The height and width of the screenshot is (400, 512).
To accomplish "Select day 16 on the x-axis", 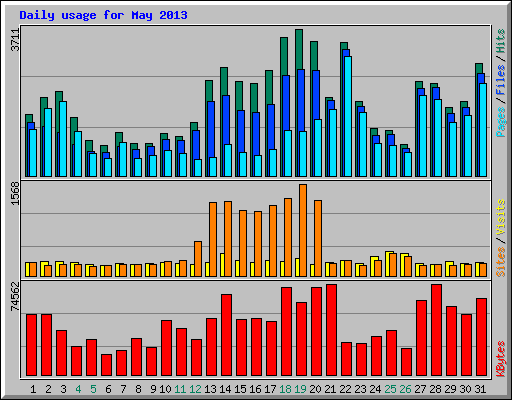I will point(255,389).
